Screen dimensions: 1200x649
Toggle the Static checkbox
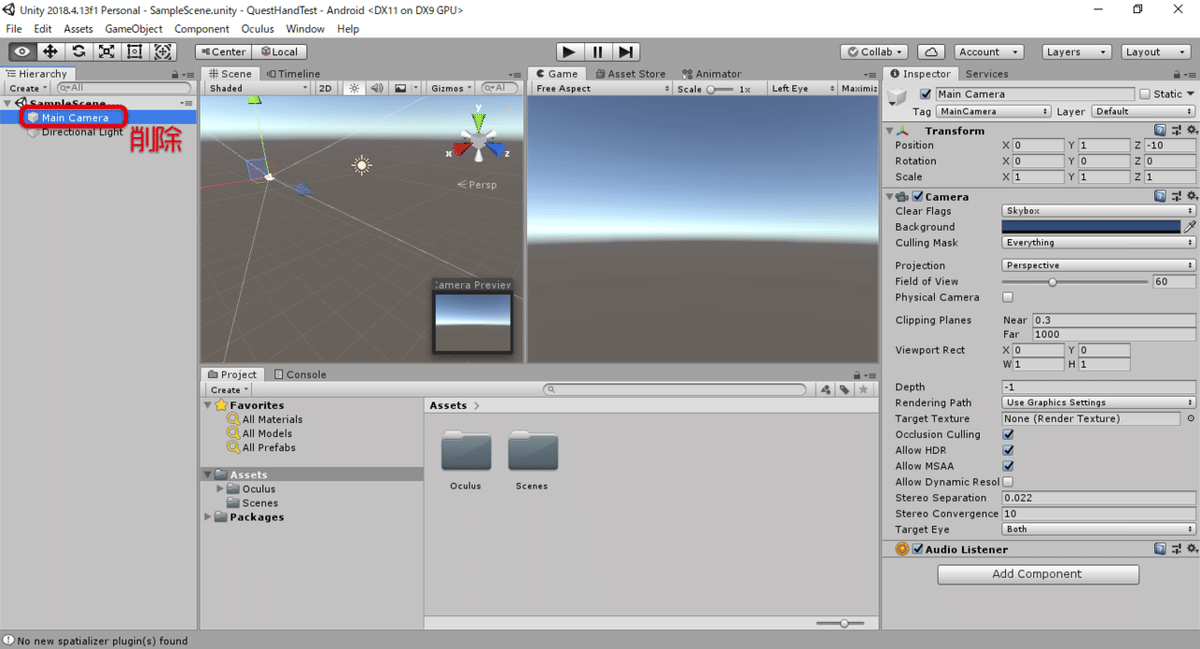(1145, 94)
